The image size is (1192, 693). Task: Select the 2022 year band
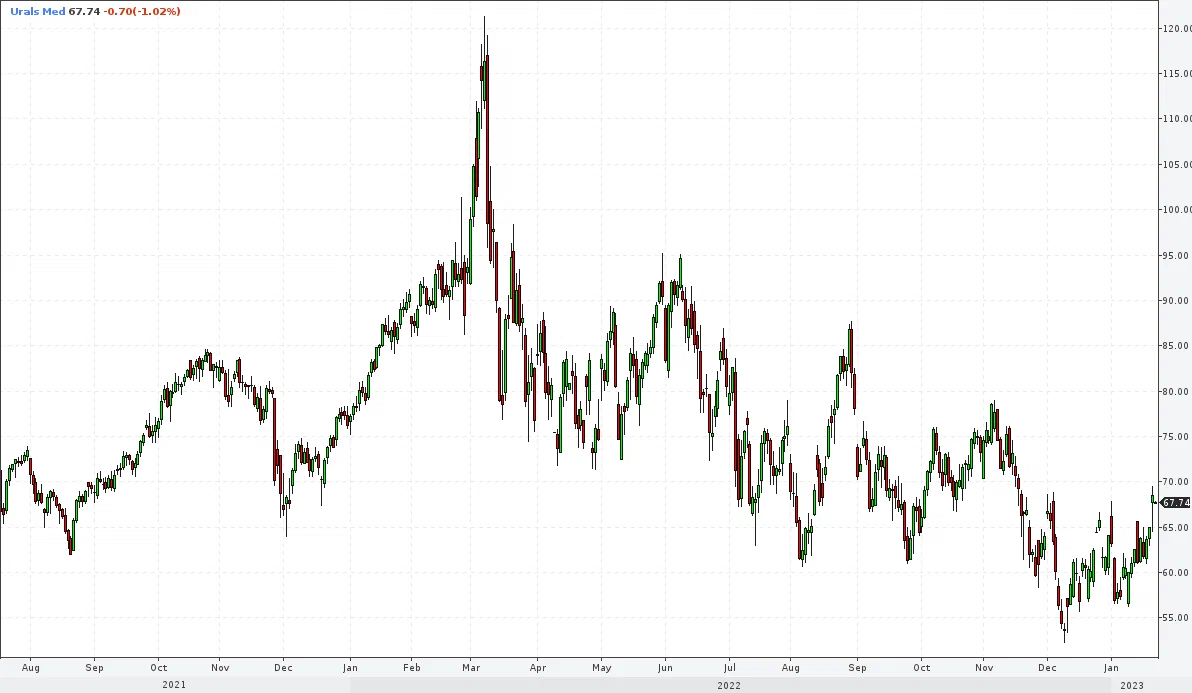729,685
